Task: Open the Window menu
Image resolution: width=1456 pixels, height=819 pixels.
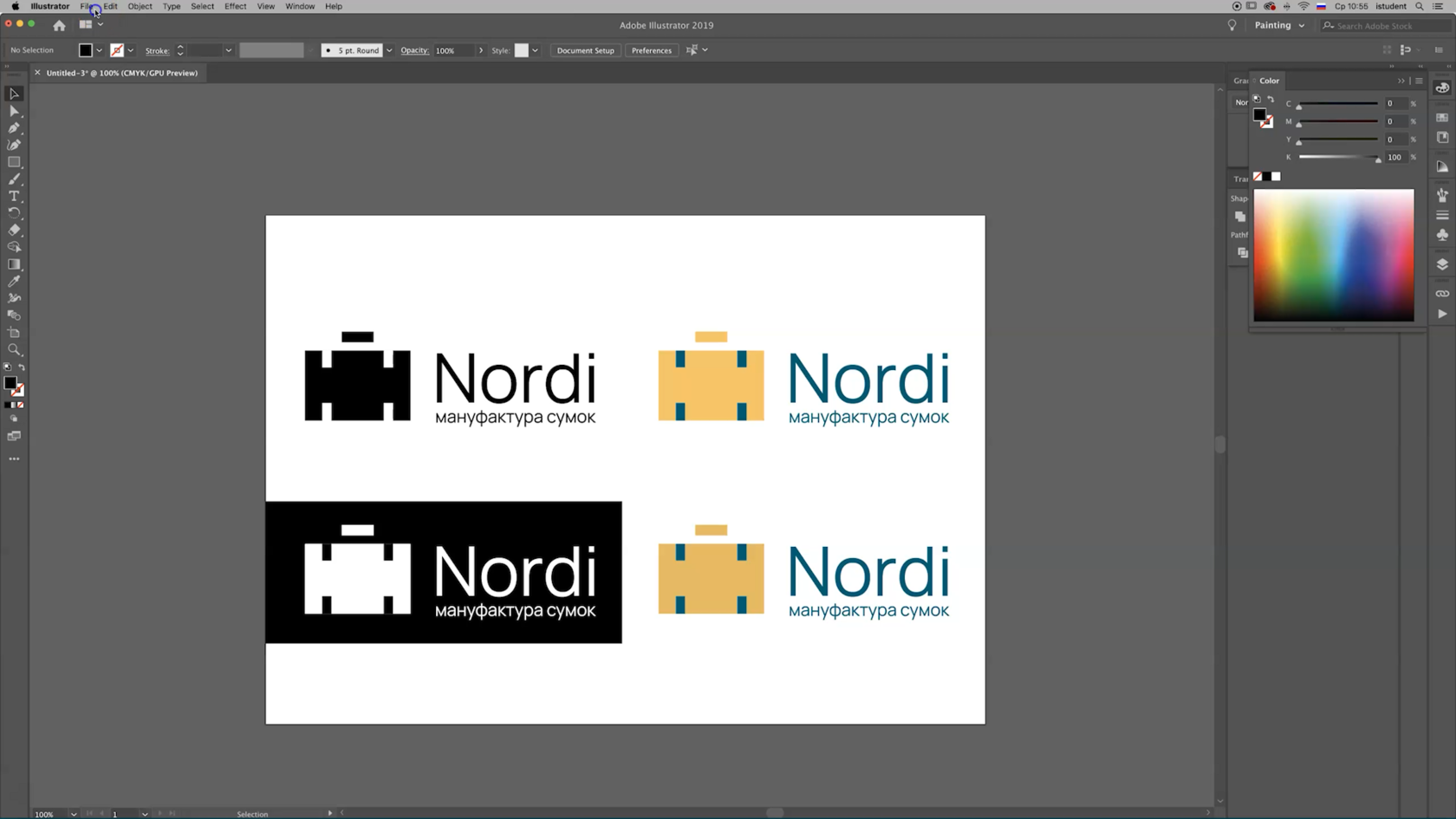Action: [x=300, y=6]
